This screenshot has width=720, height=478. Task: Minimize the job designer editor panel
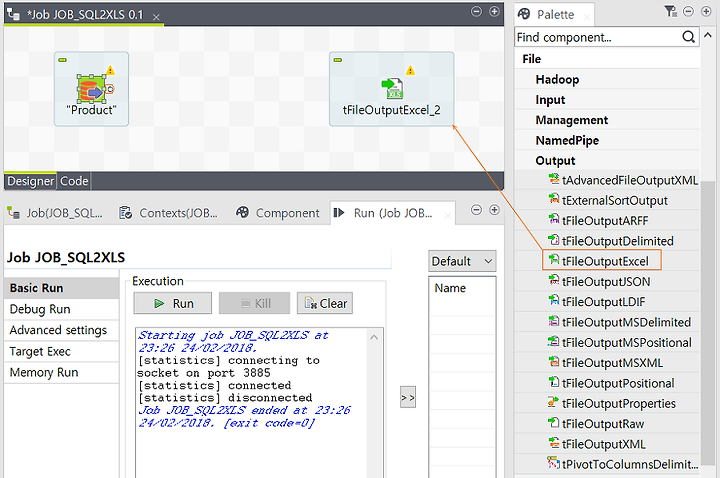(x=477, y=11)
